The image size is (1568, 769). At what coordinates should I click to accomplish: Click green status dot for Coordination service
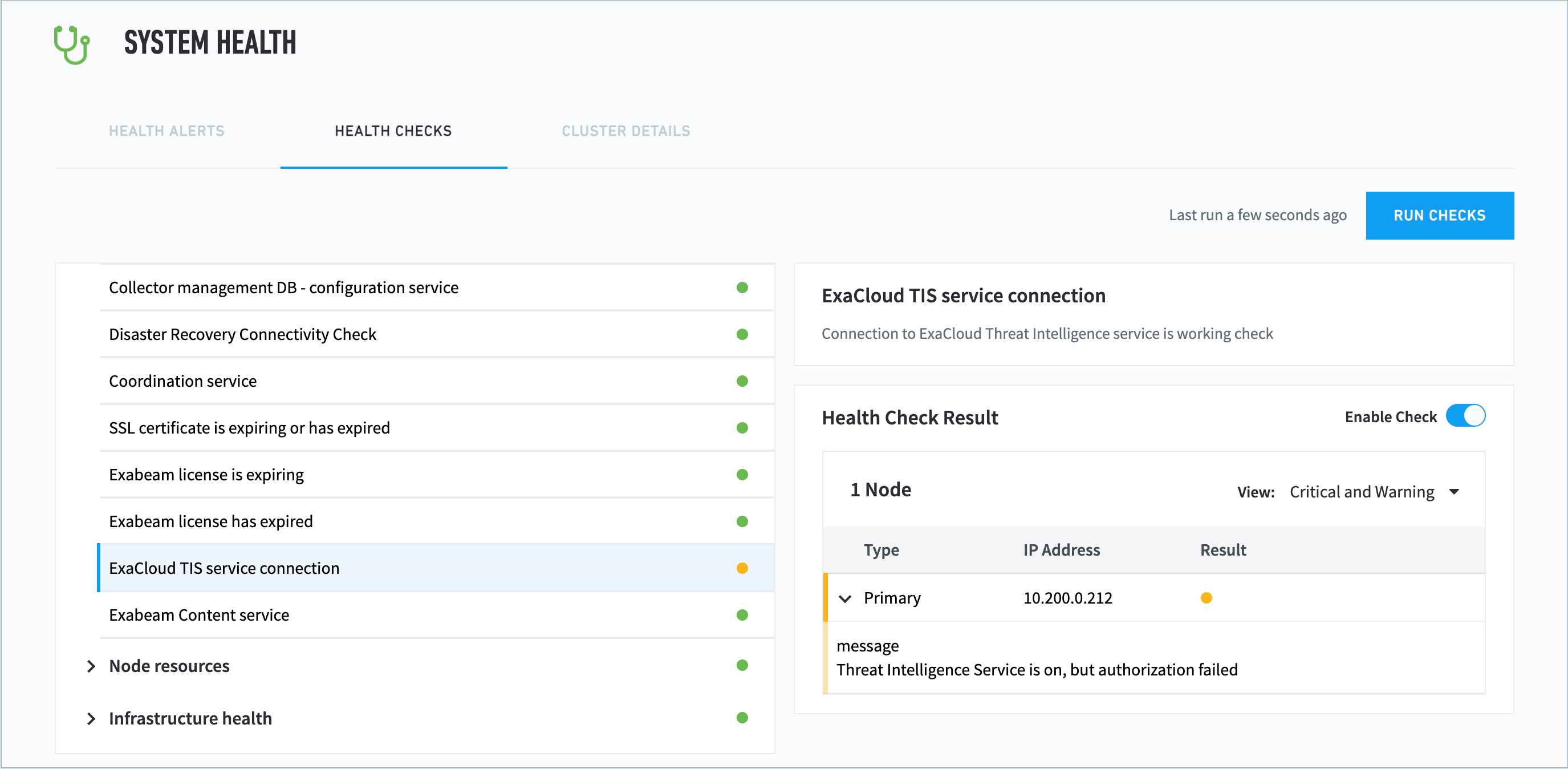(742, 381)
